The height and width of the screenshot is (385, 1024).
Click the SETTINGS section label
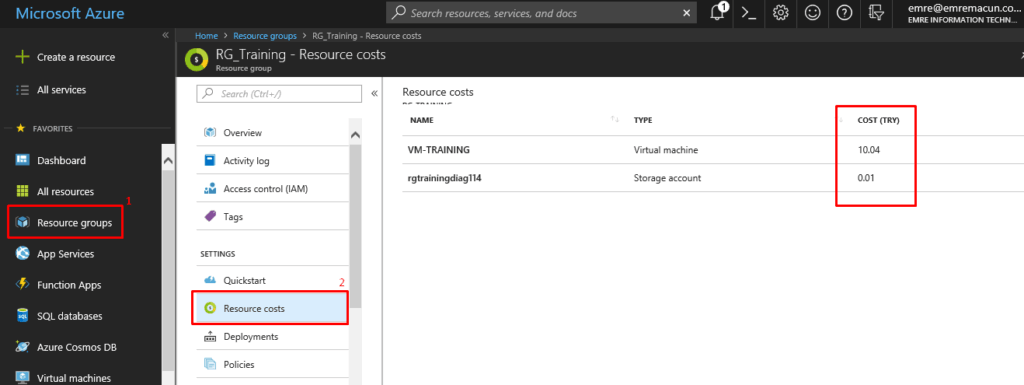217,254
